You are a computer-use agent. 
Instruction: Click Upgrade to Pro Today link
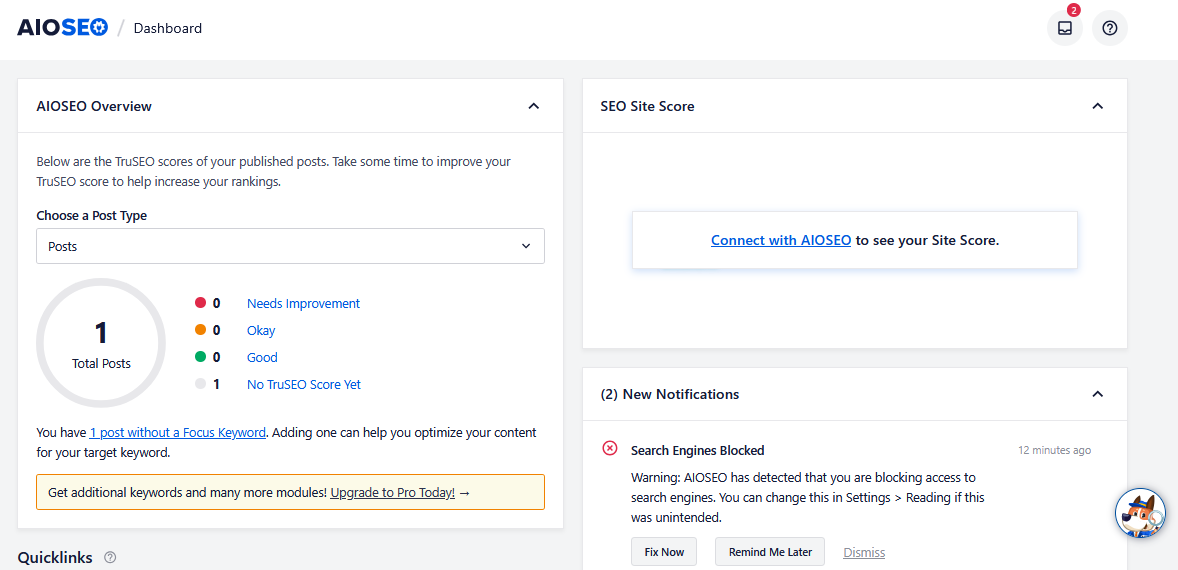tap(392, 493)
